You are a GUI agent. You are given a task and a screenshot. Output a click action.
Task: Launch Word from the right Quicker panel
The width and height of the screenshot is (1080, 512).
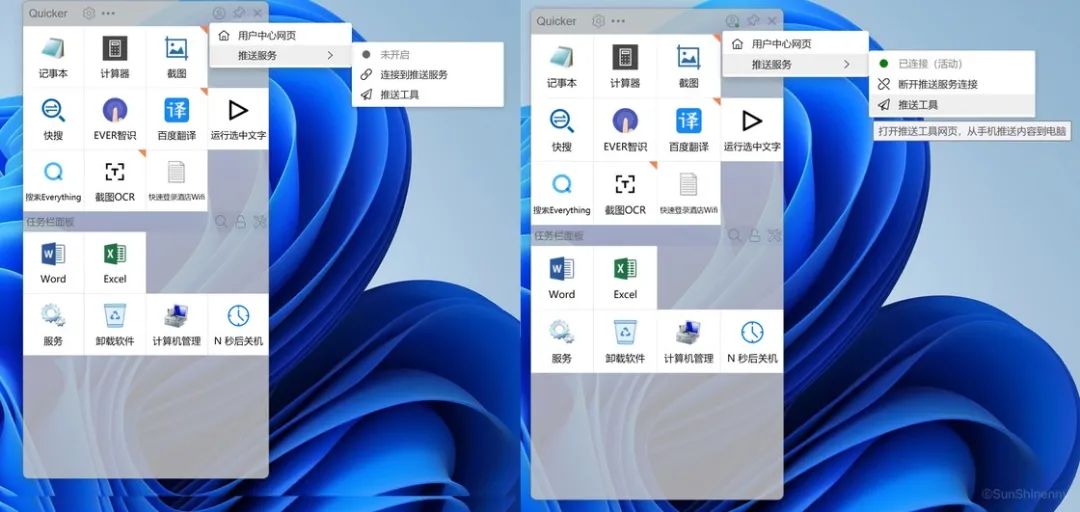coord(561,278)
